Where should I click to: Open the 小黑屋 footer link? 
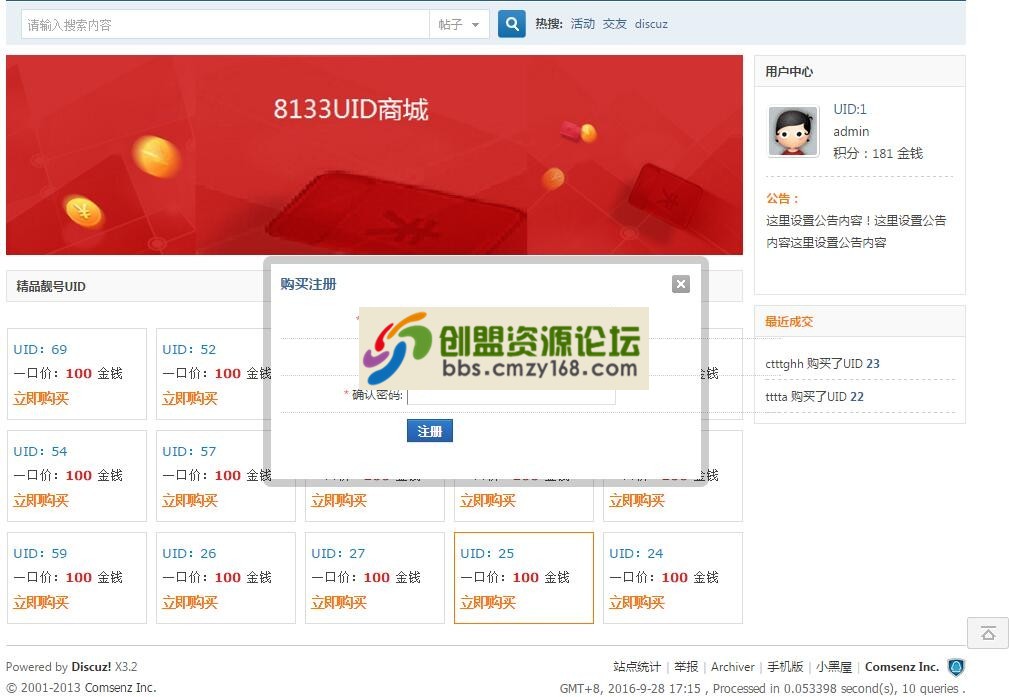tap(834, 667)
